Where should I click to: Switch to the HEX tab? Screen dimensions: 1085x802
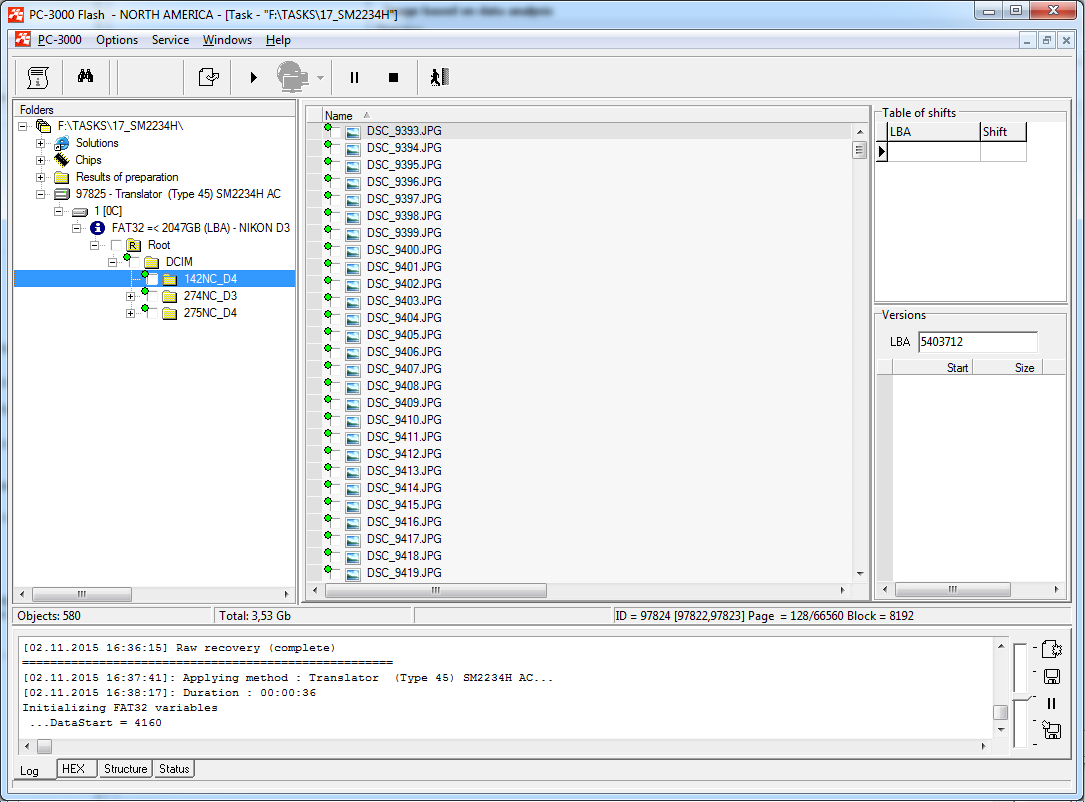point(73,769)
